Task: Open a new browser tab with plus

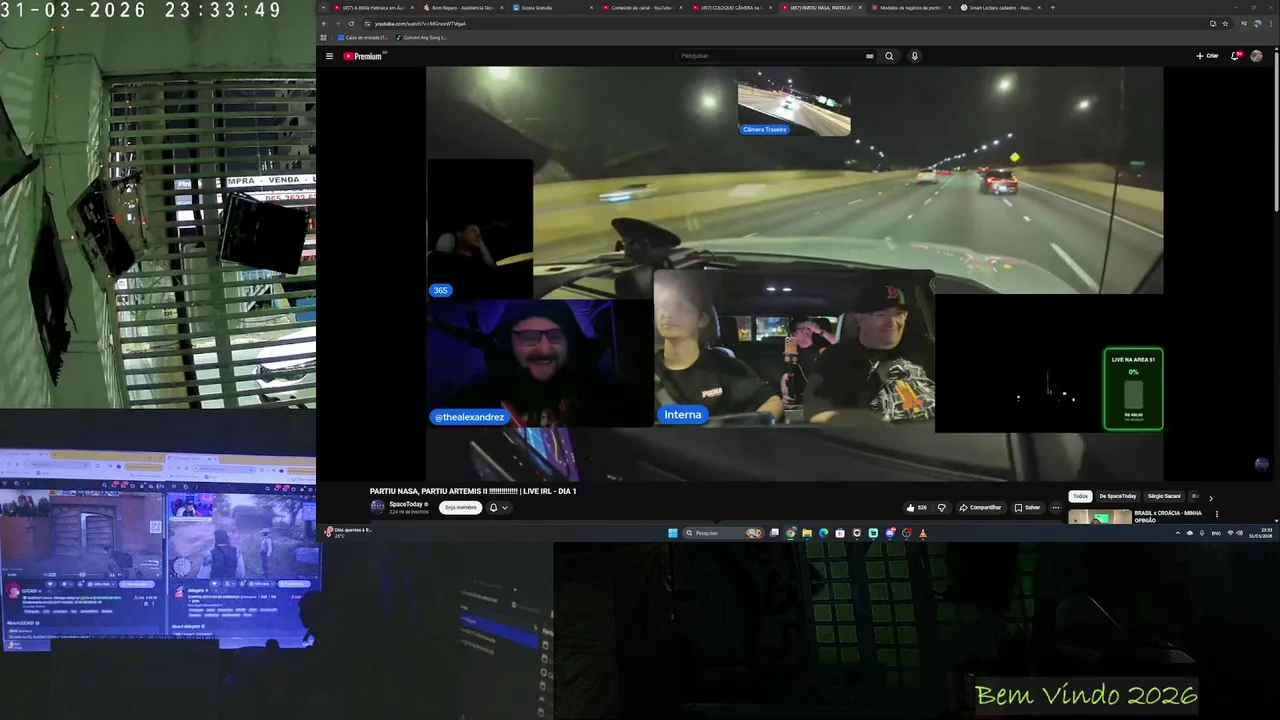Action: pyautogui.click(x=1054, y=7)
